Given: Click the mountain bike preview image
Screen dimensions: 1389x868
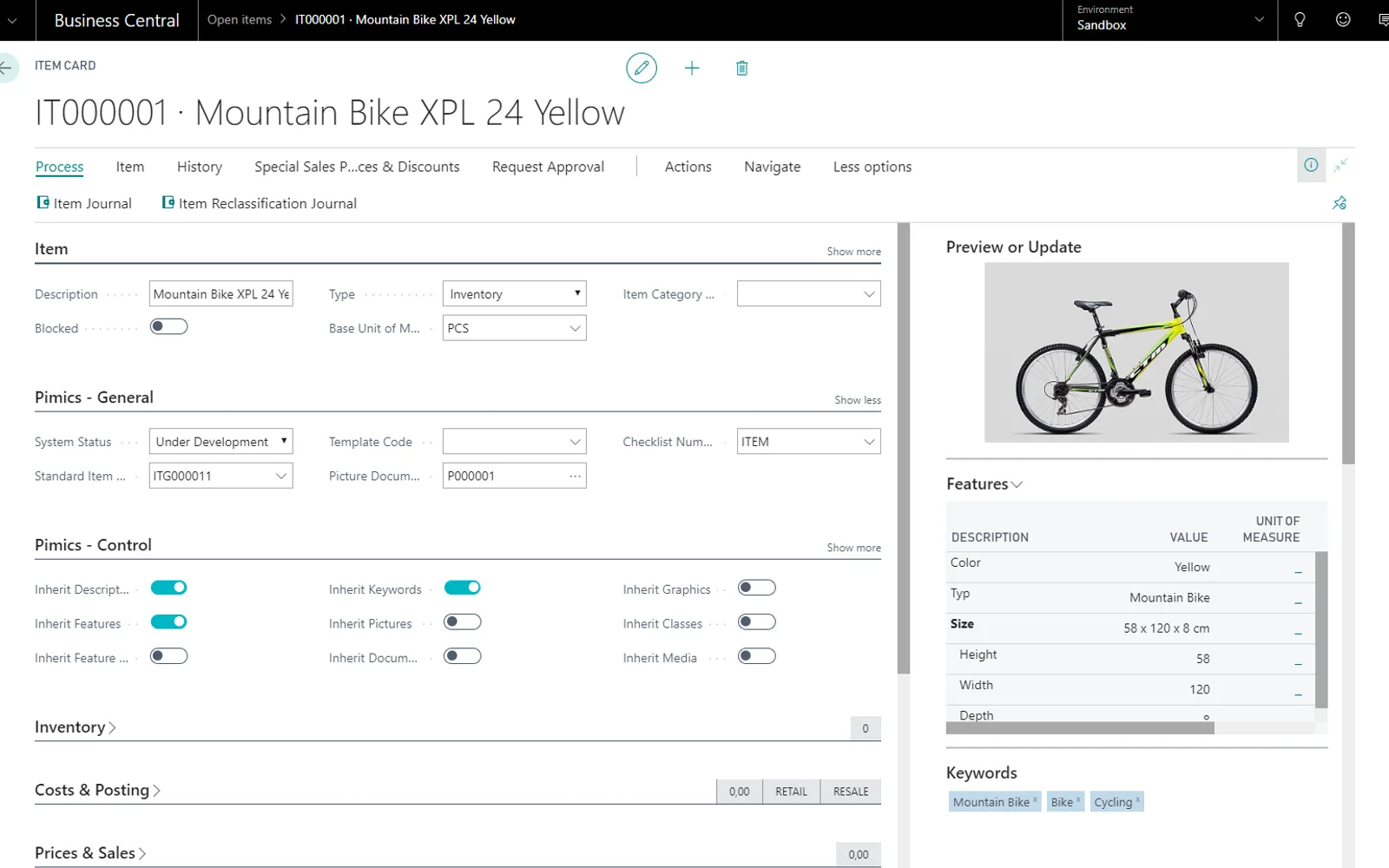Looking at the screenshot, I should [x=1136, y=352].
